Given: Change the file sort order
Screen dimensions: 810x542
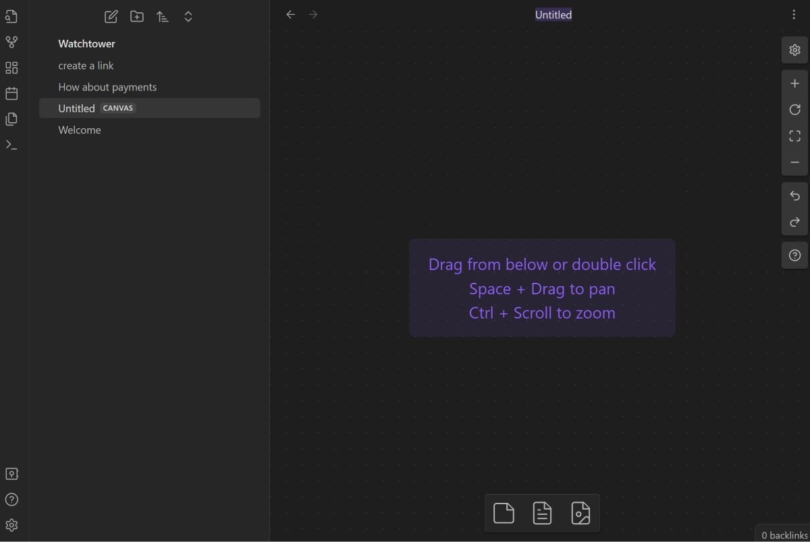Looking at the screenshot, I should [x=162, y=16].
